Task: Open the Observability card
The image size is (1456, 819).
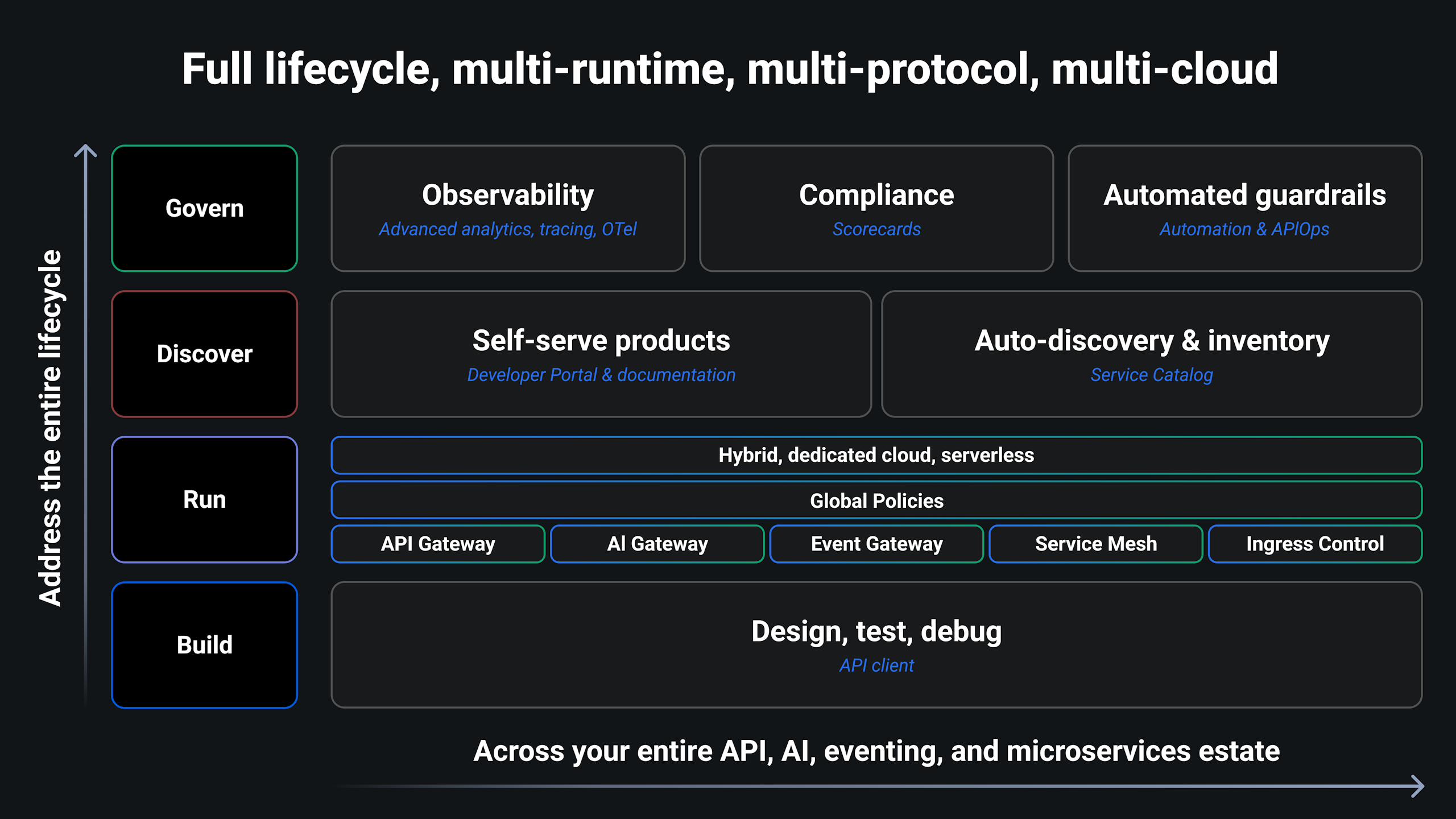Action: click(x=508, y=208)
